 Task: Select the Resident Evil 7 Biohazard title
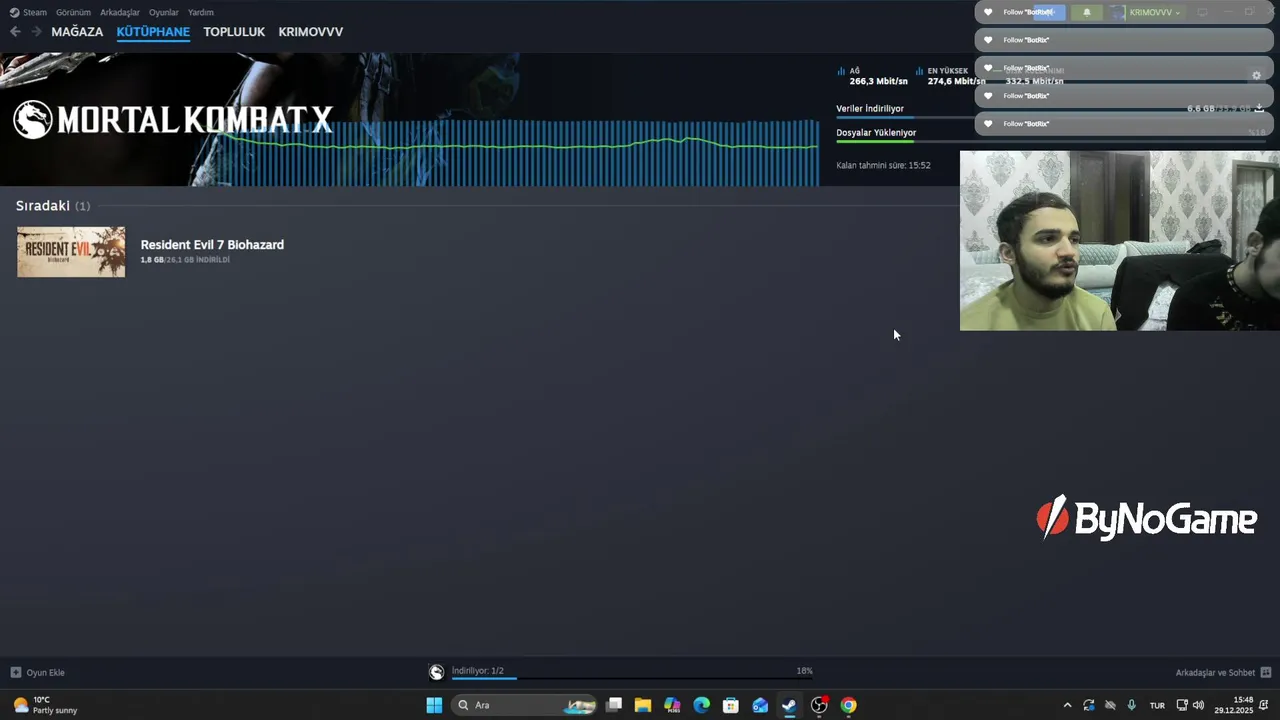pos(212,245)
